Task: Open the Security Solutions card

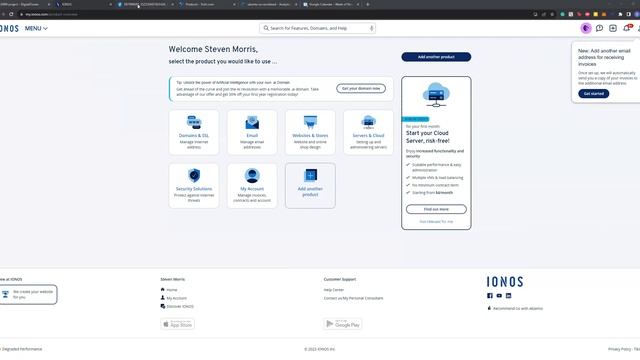Action: (194, 186)
